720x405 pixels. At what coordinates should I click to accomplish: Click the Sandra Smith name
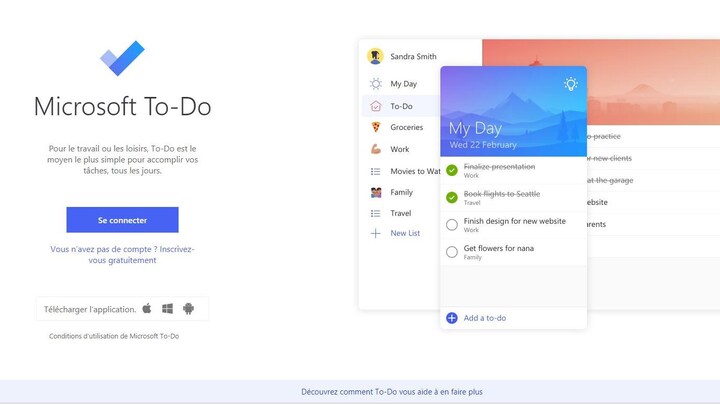[x=413, y=56]
